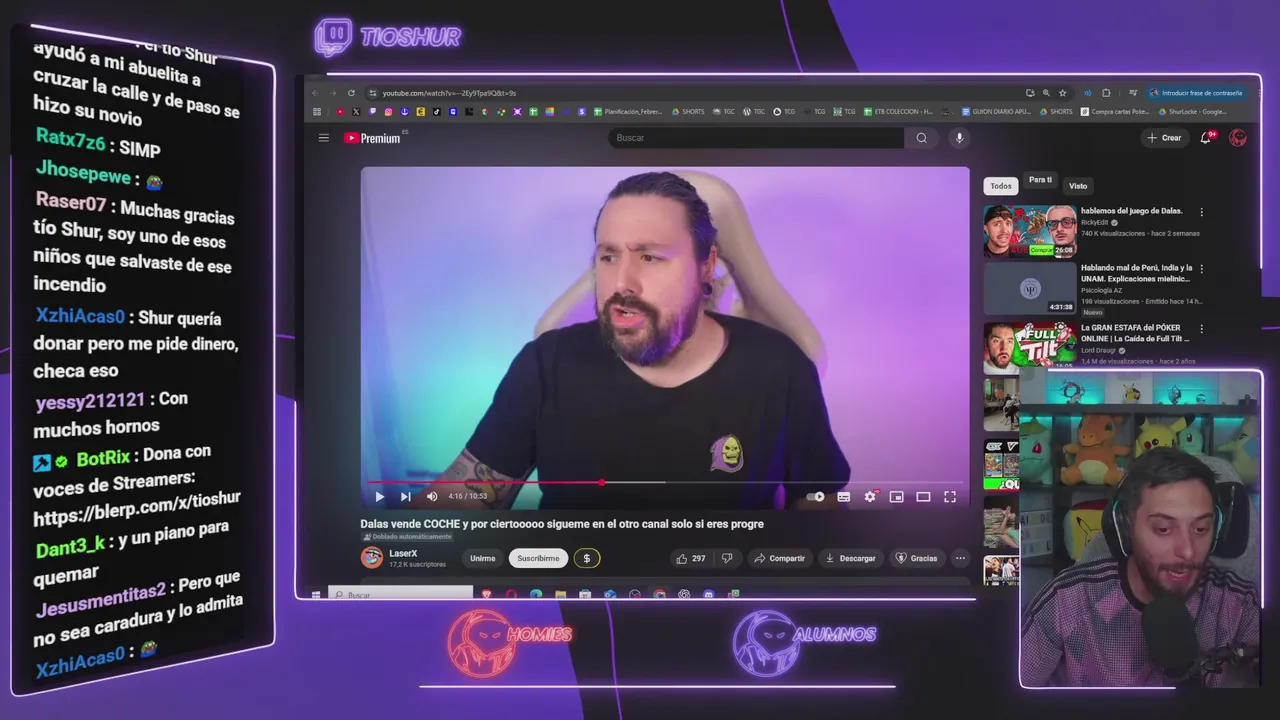Open 'Hablando mal de Perú' video title
This screenshot has width=1280, height=720.
1136,273
